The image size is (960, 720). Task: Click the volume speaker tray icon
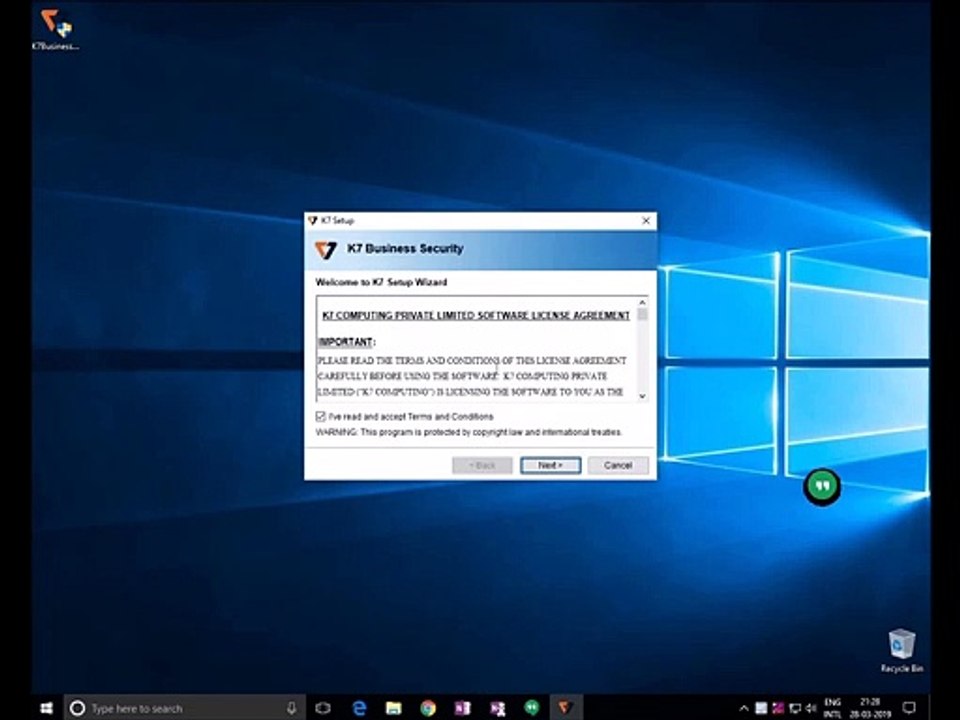(x=811, y=708)
